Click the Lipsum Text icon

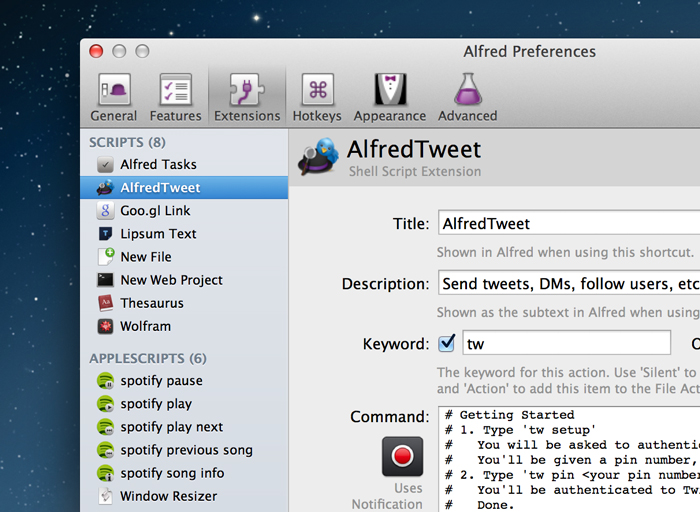(x=105, y=234)
